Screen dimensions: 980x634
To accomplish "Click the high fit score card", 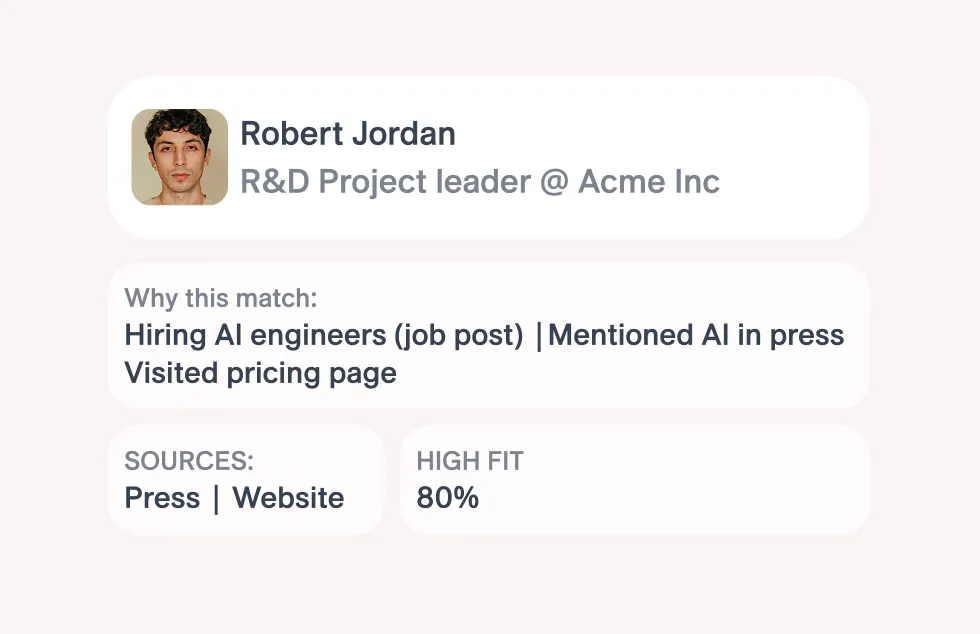I will [x=635, y=480].
